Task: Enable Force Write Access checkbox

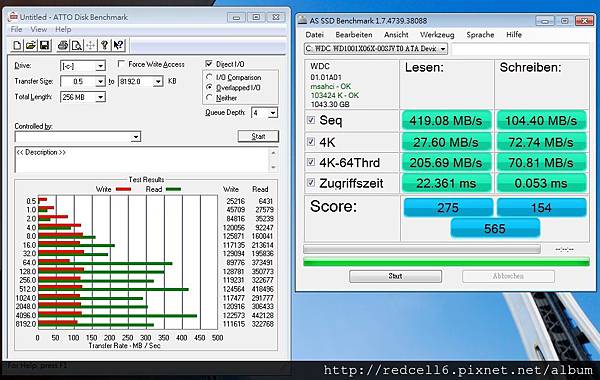Action: point(121,64)
